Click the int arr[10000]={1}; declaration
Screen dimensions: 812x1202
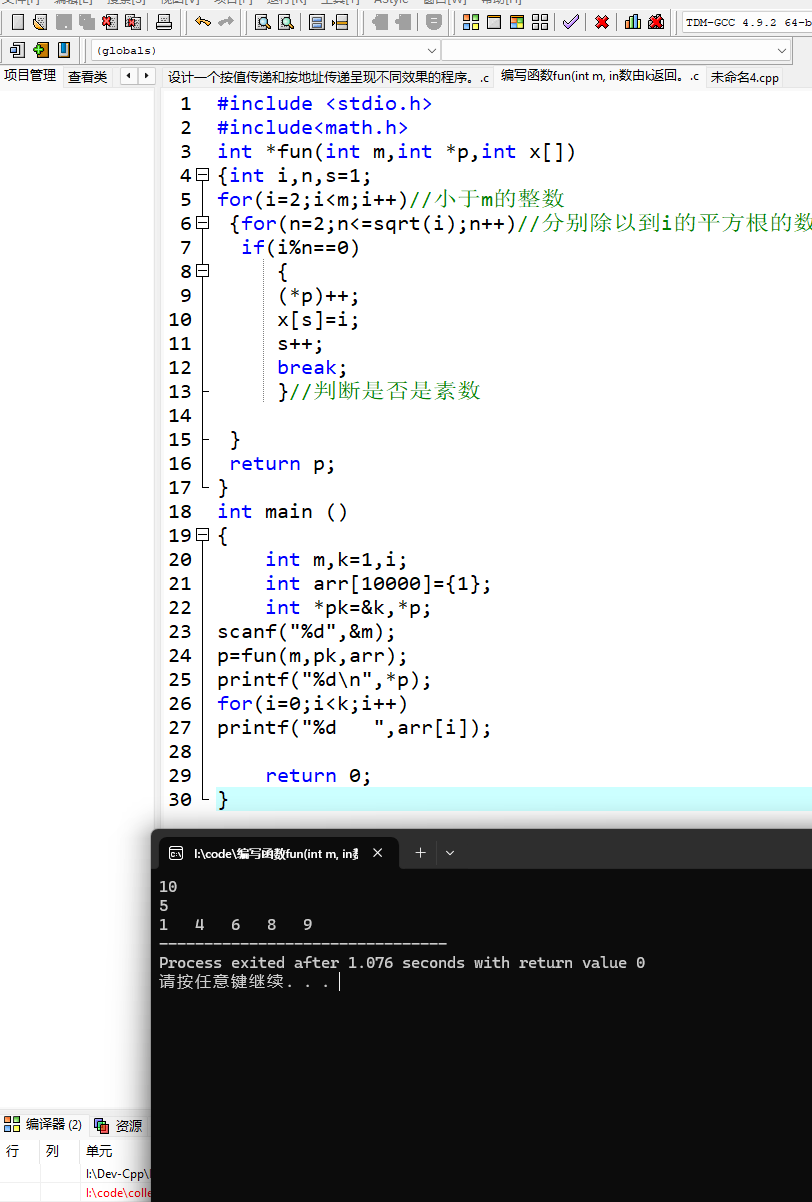[378, 583]
